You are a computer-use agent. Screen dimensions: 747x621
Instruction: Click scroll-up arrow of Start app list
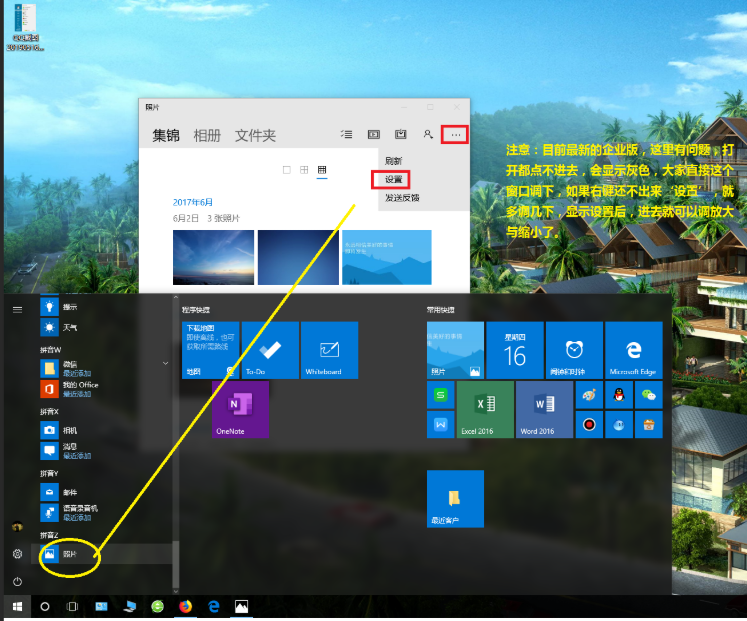(176, 297)
